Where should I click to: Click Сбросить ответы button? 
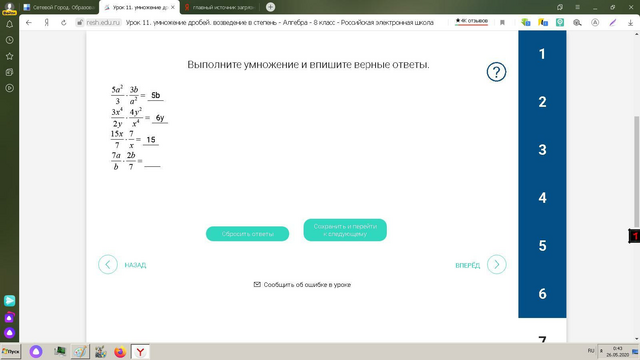[247, 234]
